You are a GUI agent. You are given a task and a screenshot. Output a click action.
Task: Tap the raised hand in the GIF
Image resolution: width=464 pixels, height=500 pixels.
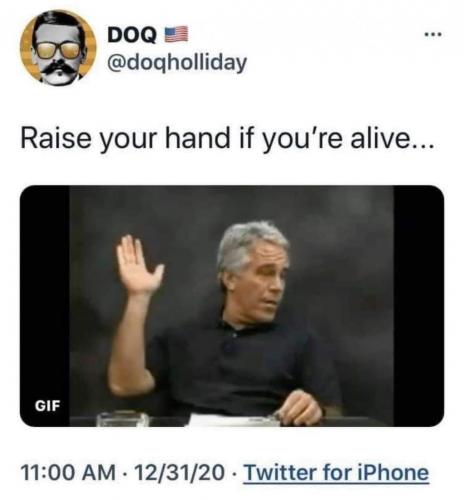(x=138, y=265)
